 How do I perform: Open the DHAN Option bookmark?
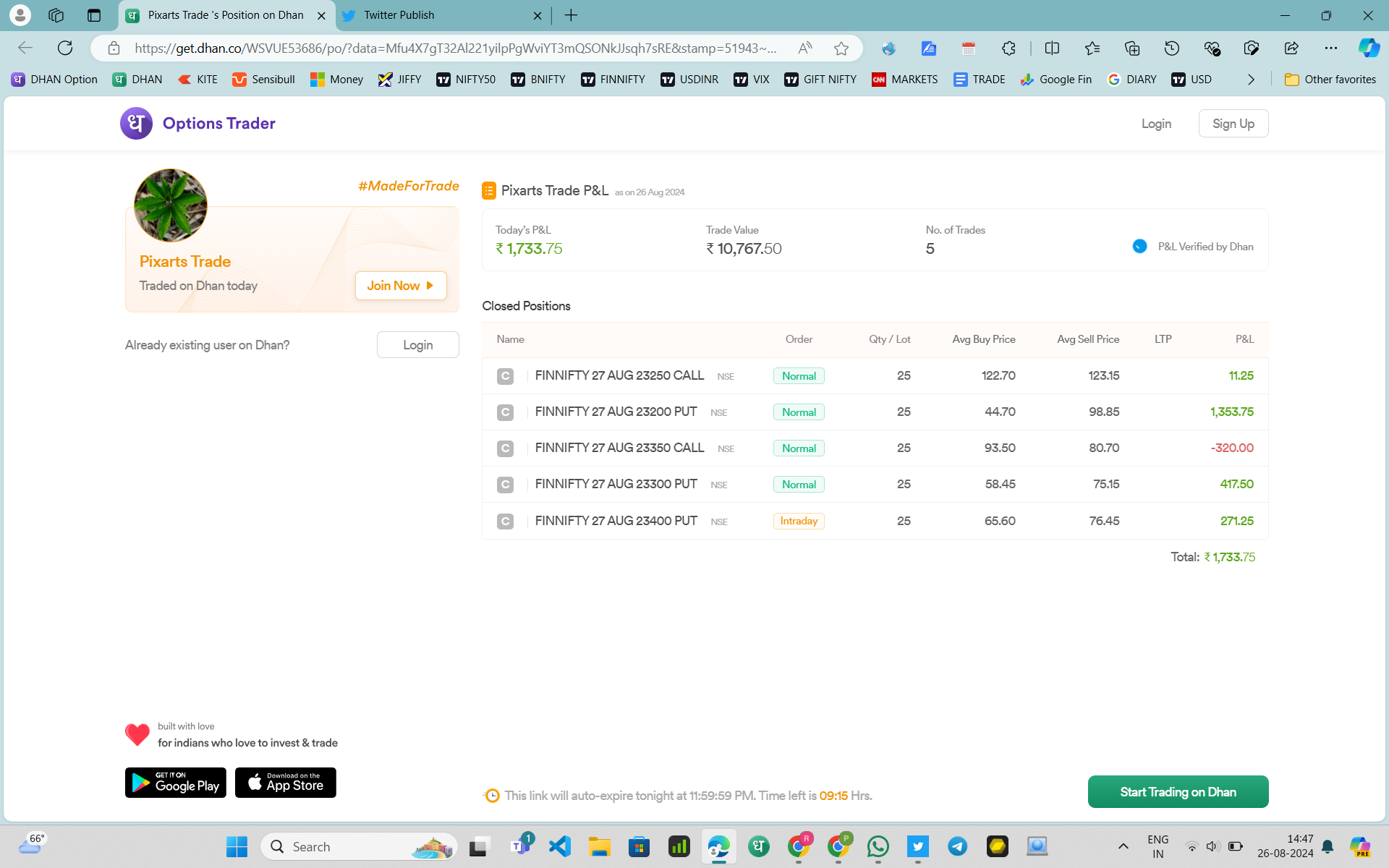click(x=55, y=80)
